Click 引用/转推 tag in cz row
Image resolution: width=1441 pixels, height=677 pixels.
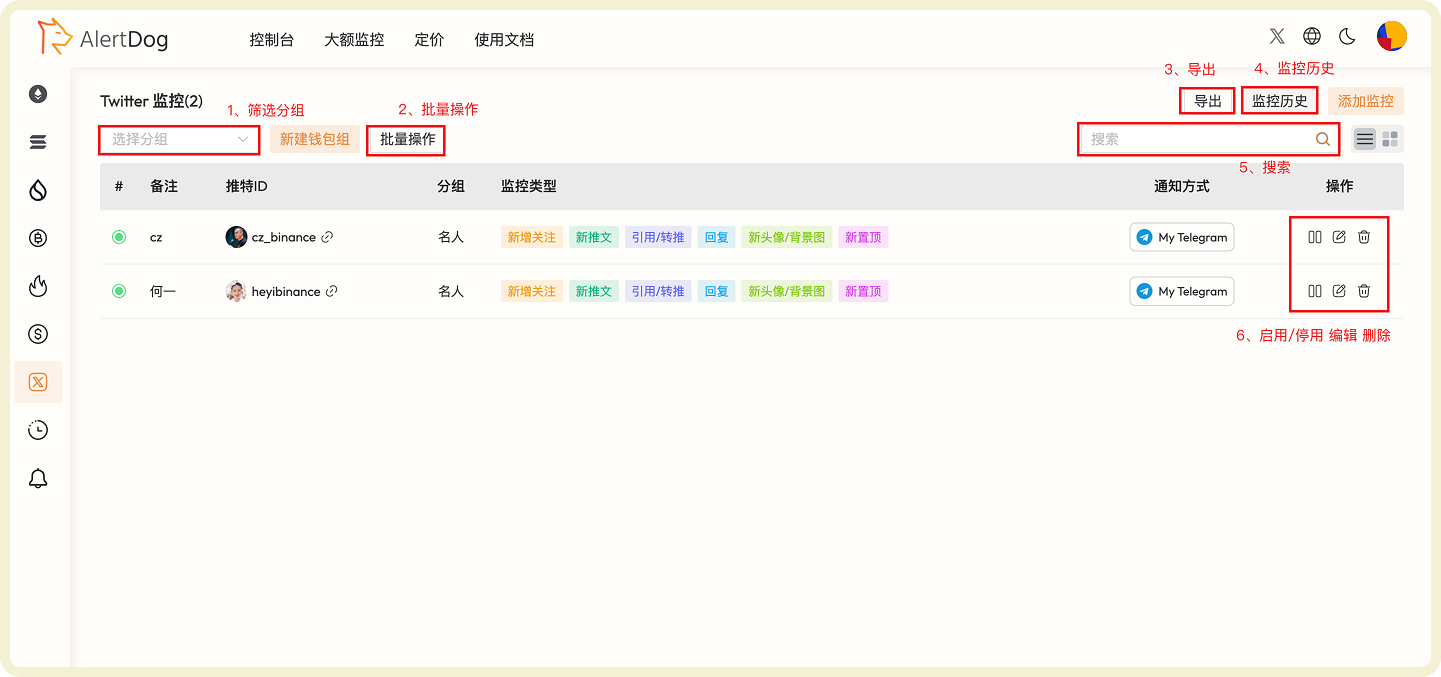click(x=658, y=237)
